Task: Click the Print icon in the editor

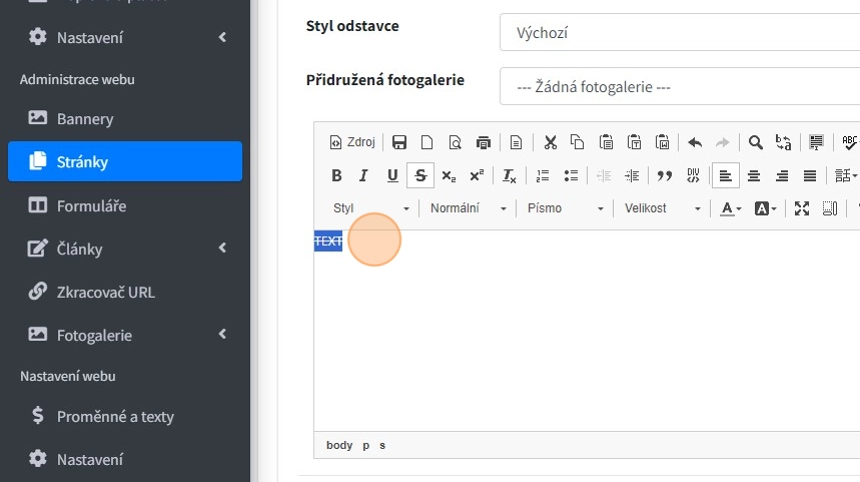Action: 484,142
